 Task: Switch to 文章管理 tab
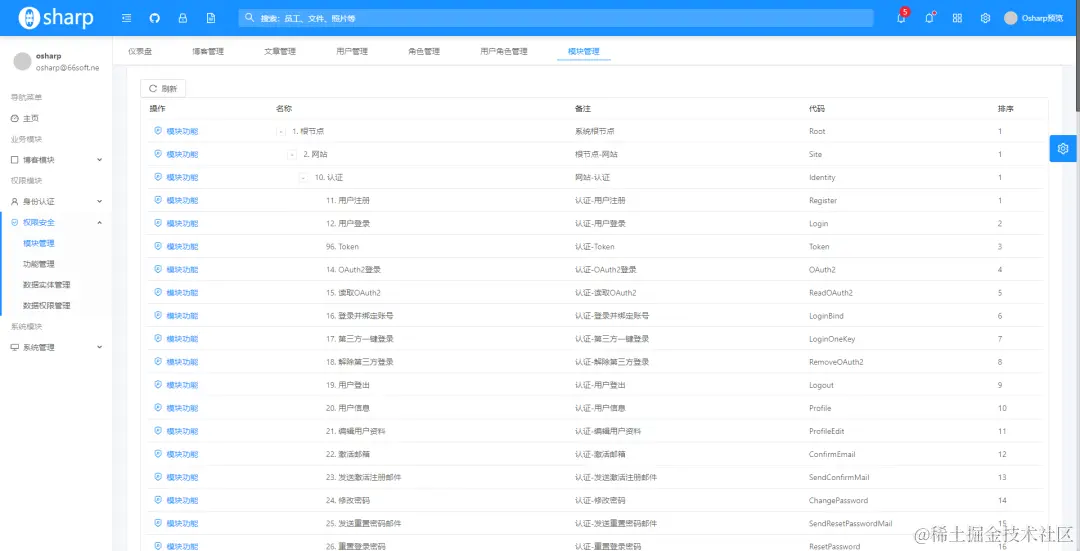pos(280,51)
